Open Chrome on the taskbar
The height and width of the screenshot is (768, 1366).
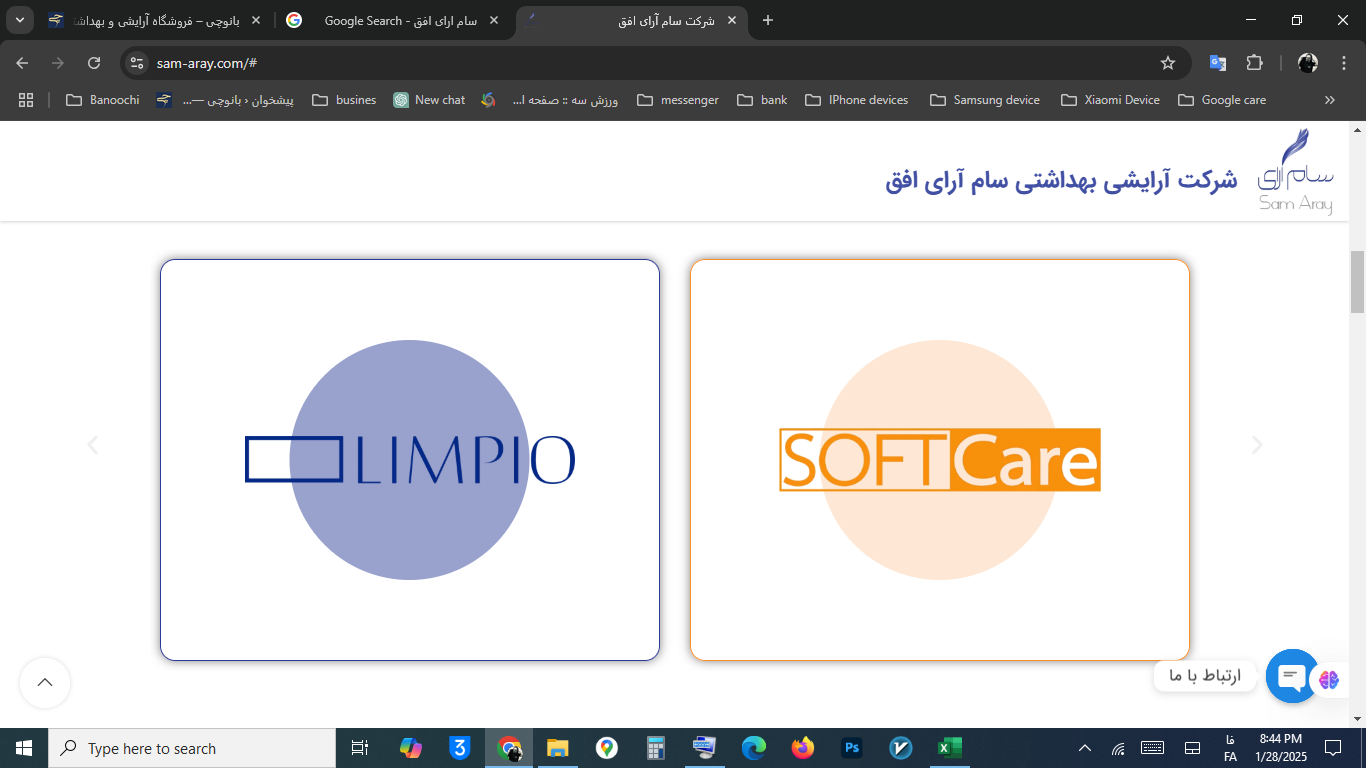coord(510,748)
